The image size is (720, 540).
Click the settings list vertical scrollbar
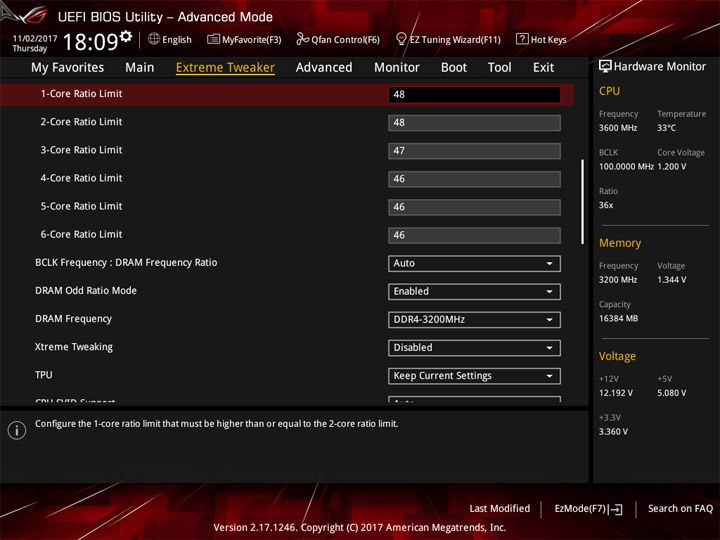(582, 202)
